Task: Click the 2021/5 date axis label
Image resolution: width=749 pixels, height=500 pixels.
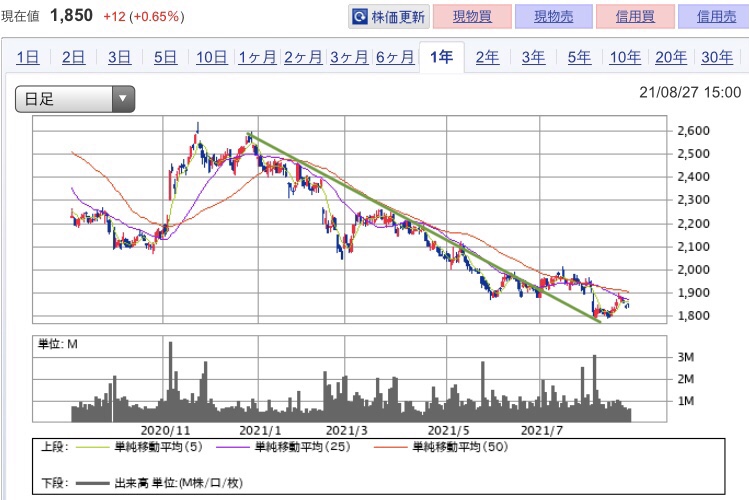Action: click(x=448, y=431)
